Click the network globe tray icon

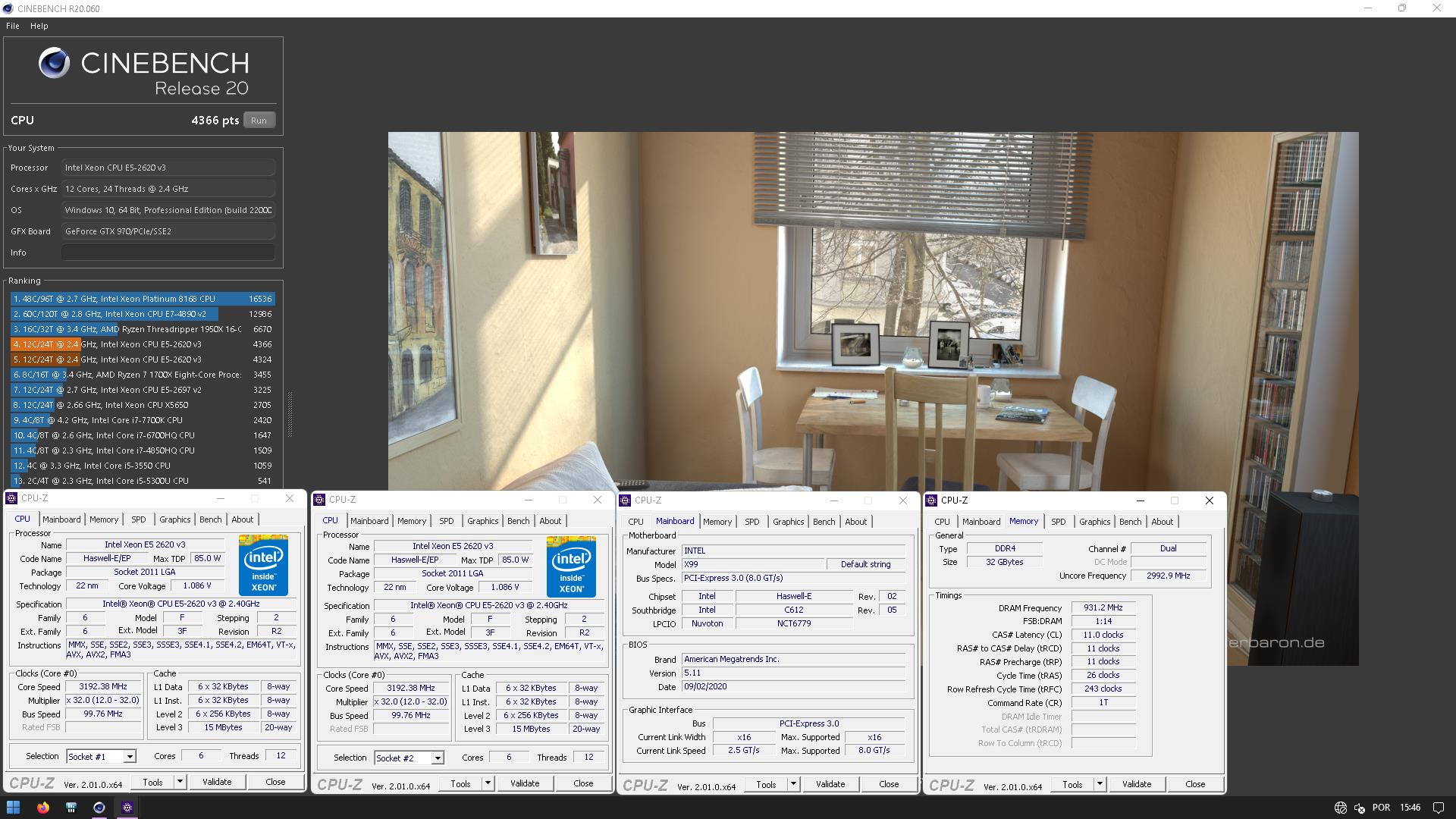click(1340, 807)
